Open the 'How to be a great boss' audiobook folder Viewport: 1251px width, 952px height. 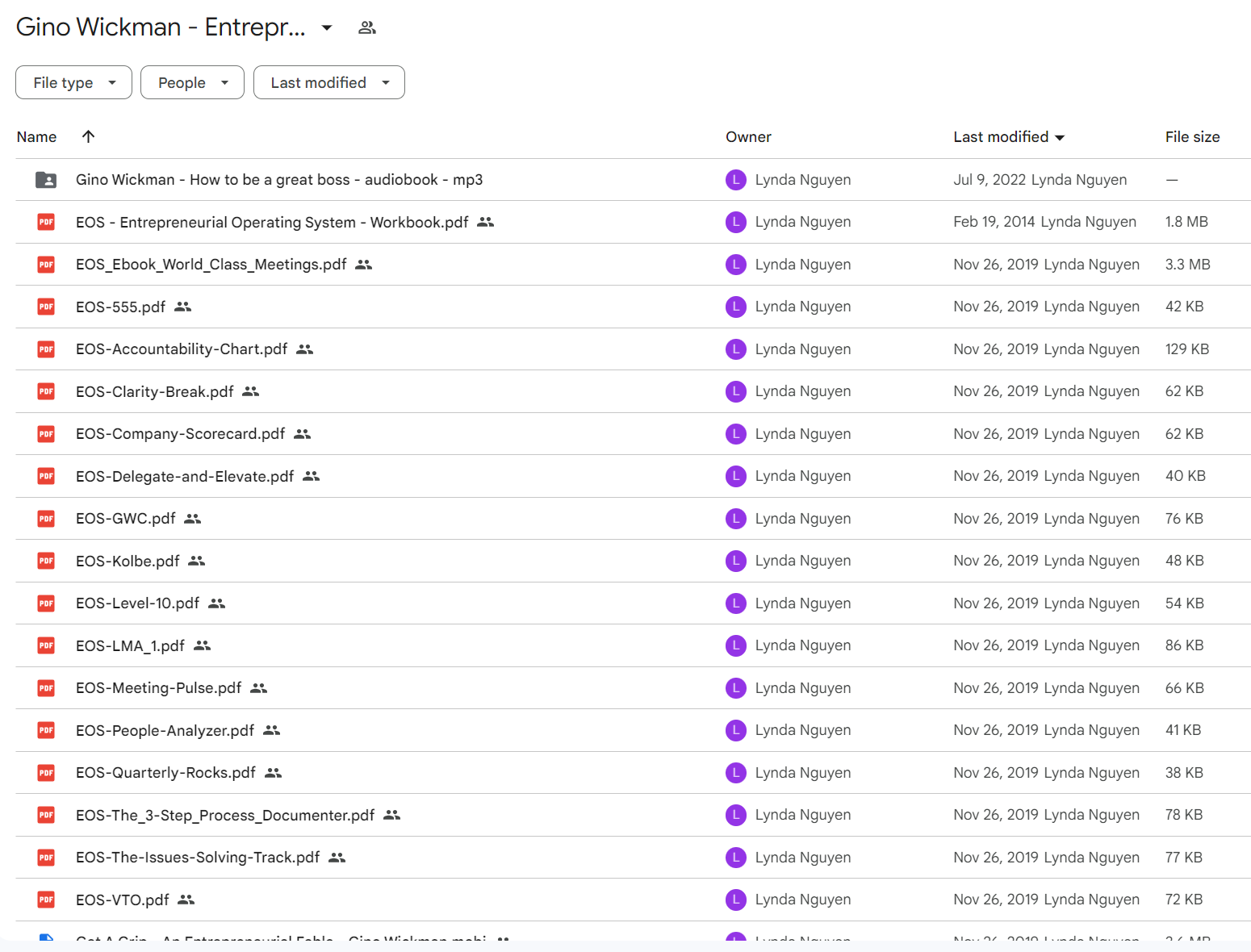pyautogui.click(x=279, y=180)
